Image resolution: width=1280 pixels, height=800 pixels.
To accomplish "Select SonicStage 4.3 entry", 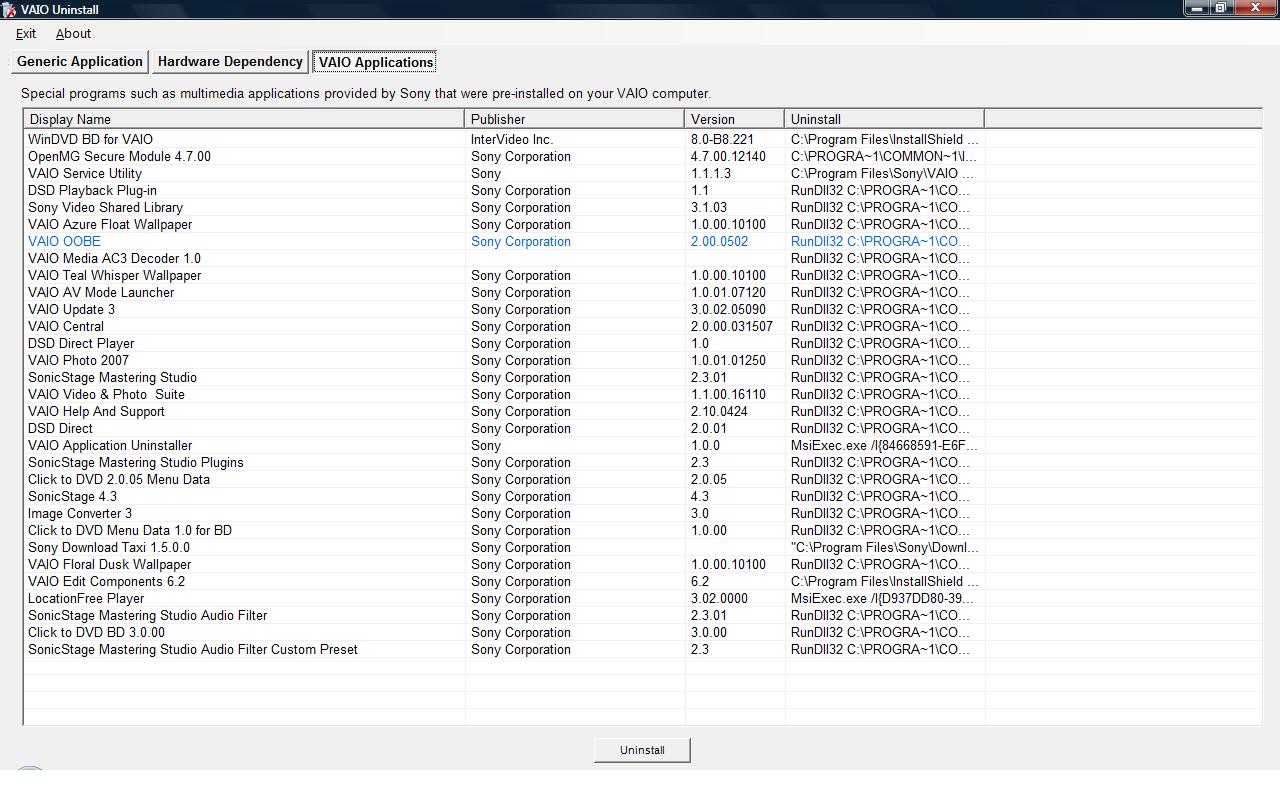I will [72, 496].
